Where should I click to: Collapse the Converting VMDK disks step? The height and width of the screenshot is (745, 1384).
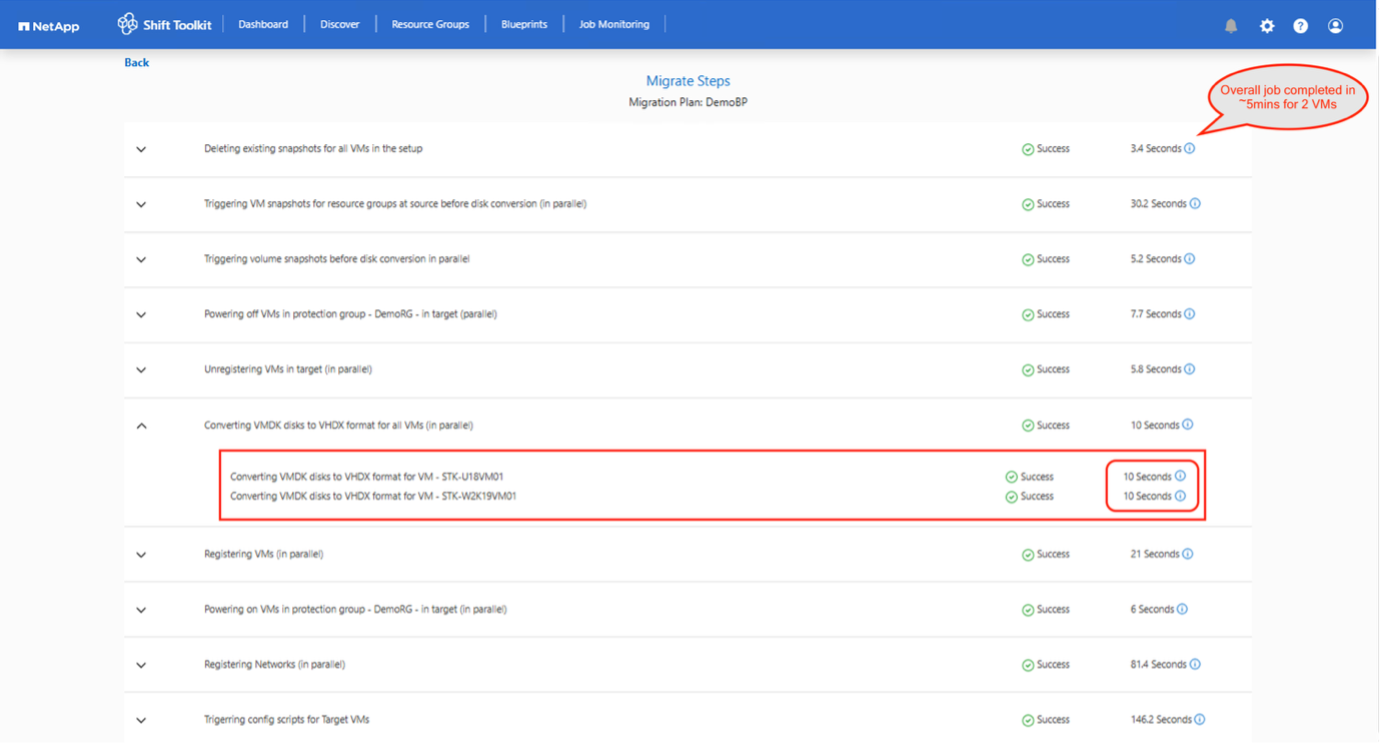(x=141, y=426)
